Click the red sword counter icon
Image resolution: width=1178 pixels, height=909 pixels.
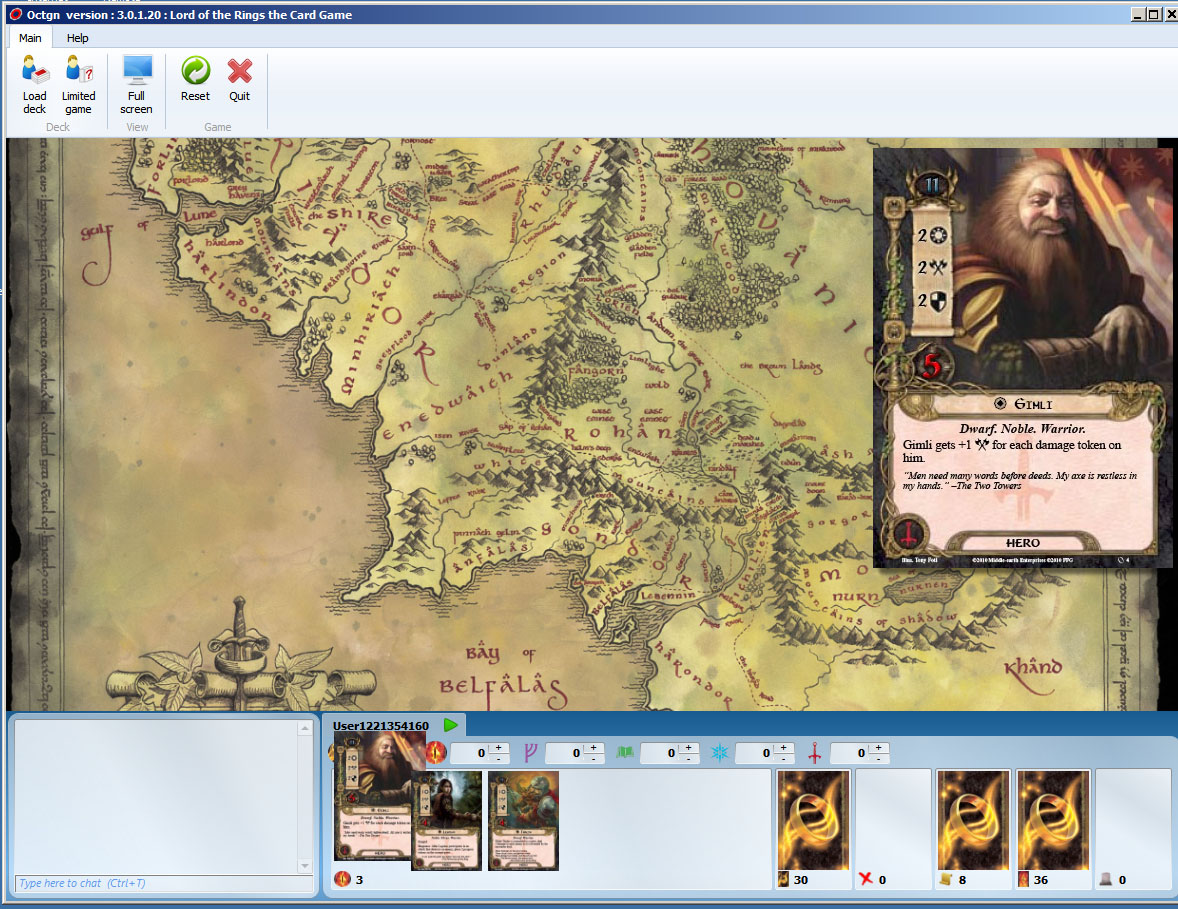tap(814, 752)
